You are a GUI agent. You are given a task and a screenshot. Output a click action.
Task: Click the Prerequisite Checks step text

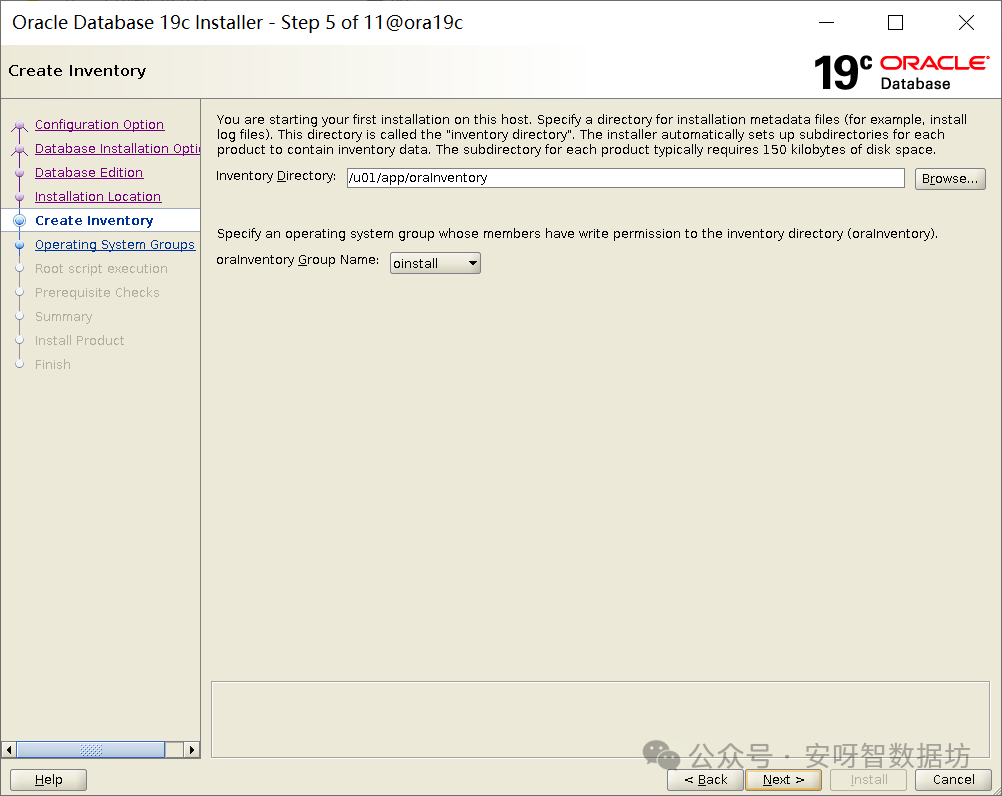point(97,293)
